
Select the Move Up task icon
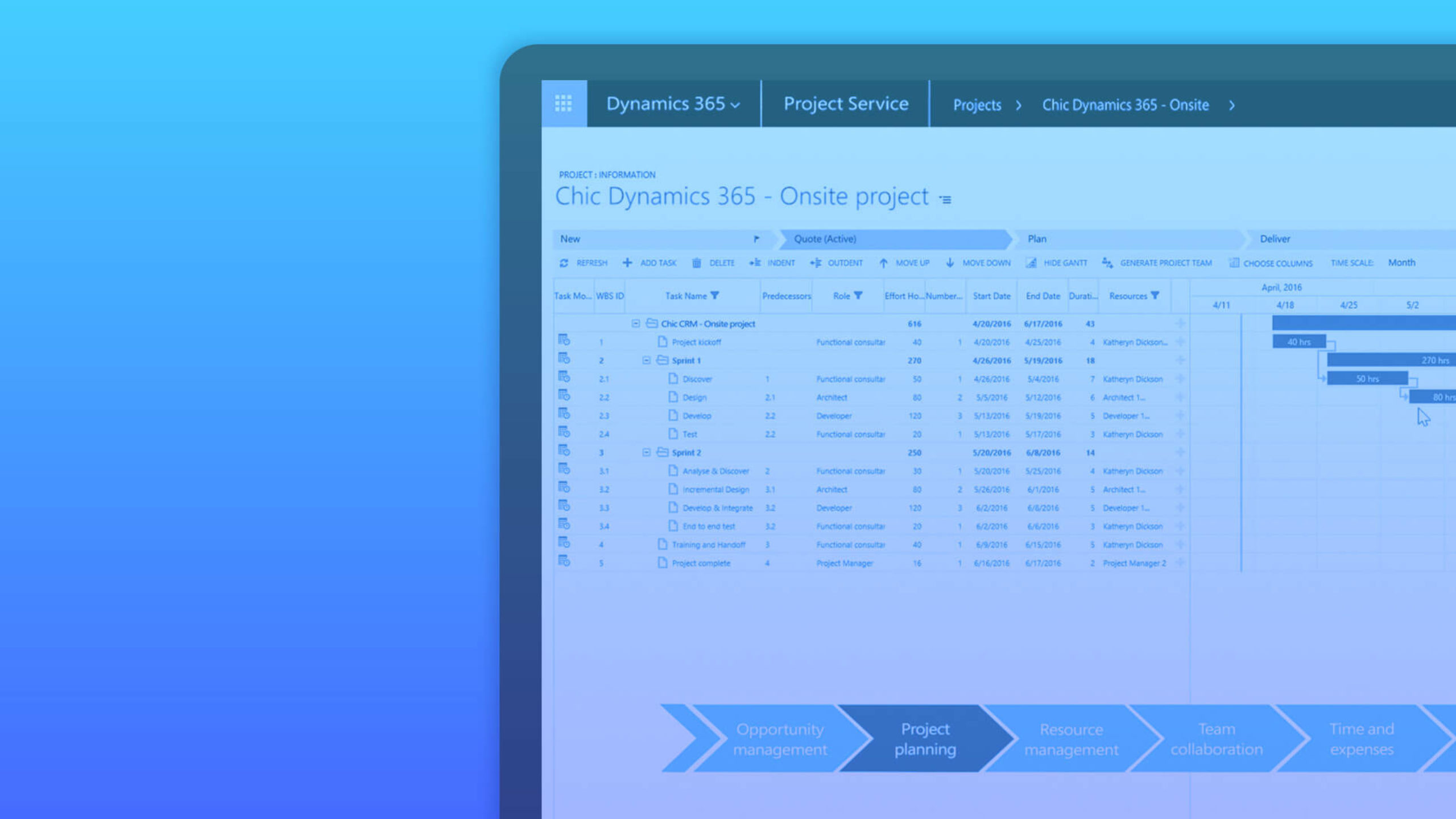pyautogui.click(x=882, y=262)
